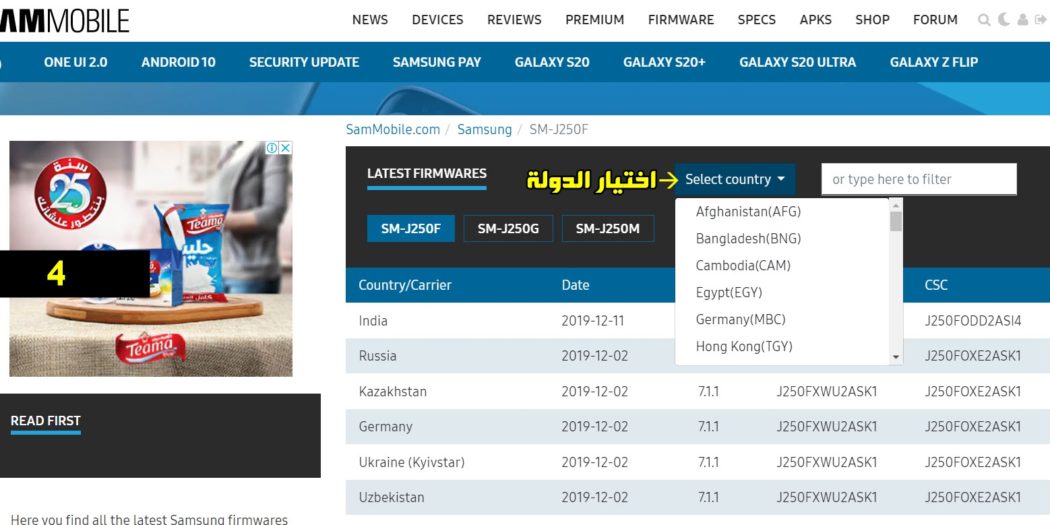Click India's date 2019-12-11

click(593, 321)
